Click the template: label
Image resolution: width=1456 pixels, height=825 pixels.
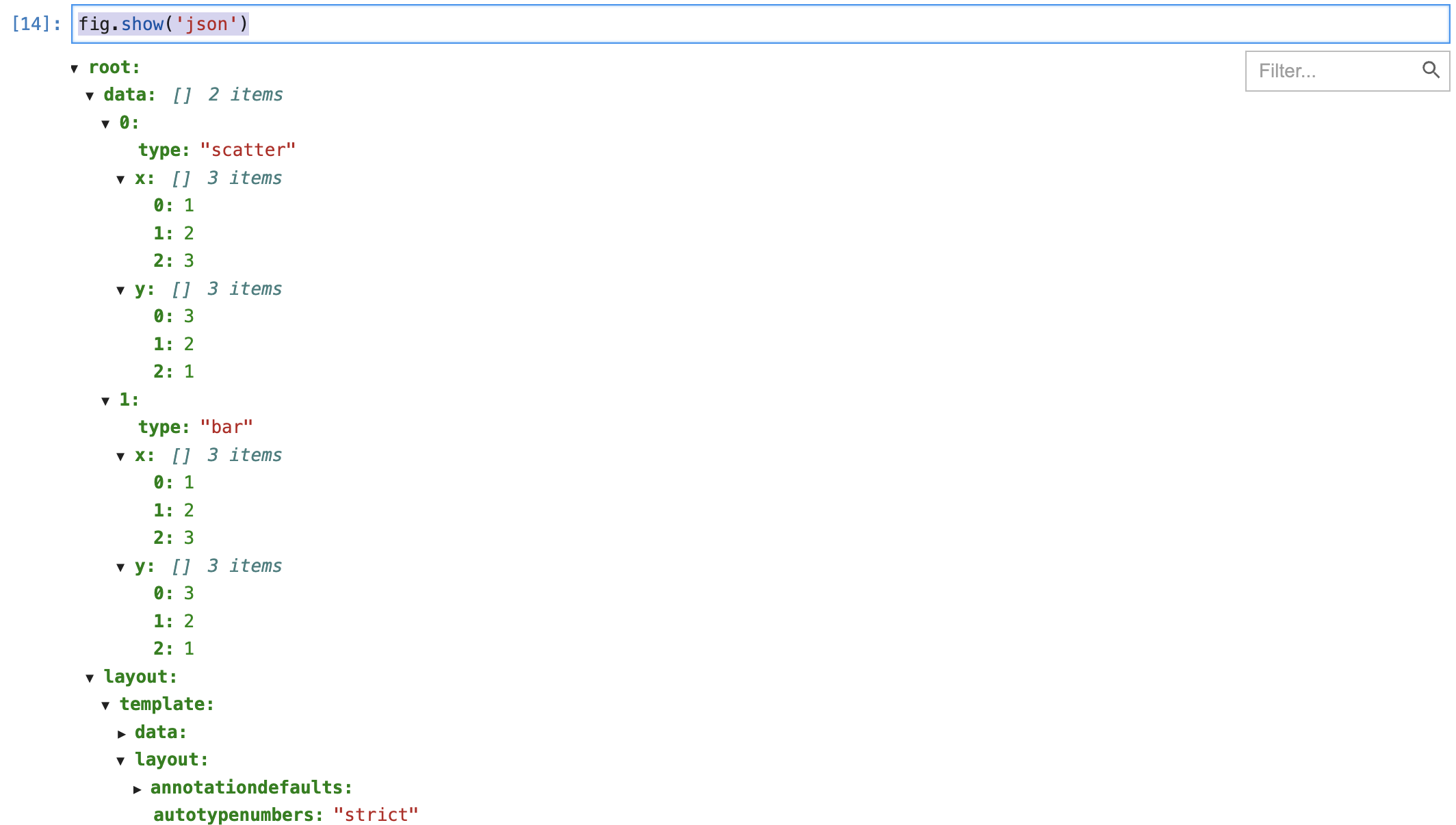[167, 704]
